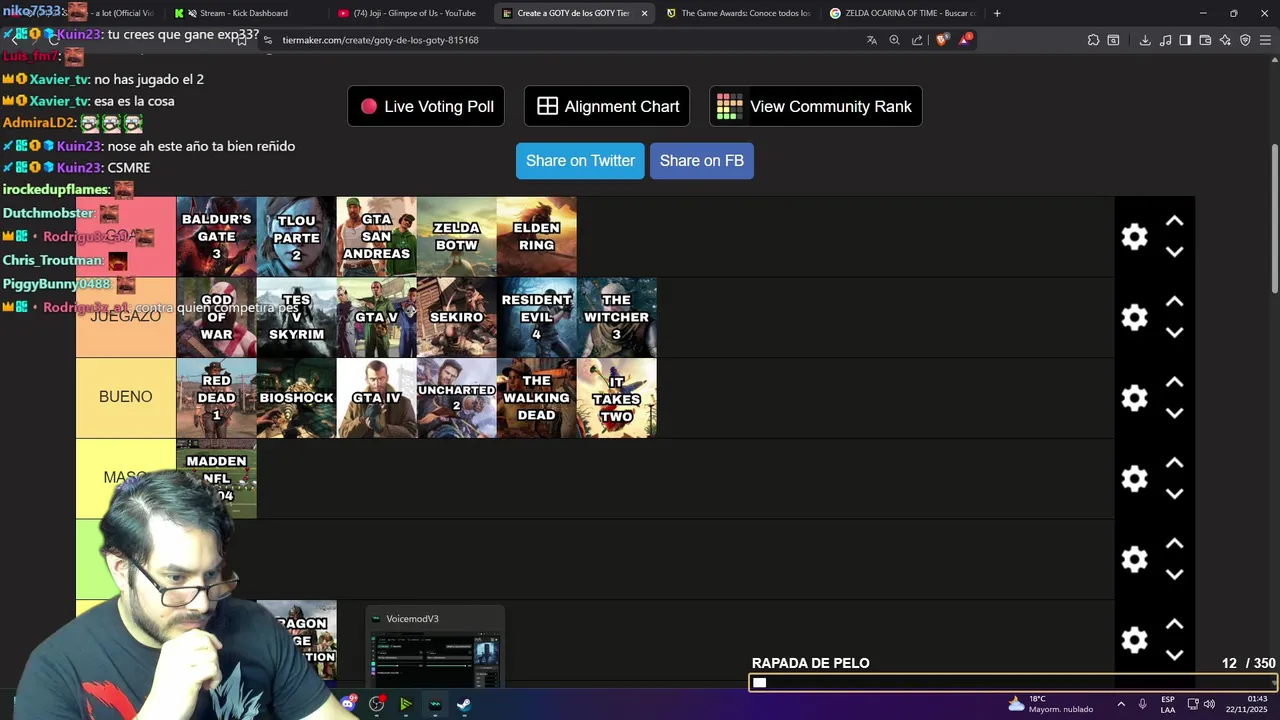The height and width of the screenshot is (720, 1280).
Task: Click the translate page icon in address bar
Action: [871, 40]
